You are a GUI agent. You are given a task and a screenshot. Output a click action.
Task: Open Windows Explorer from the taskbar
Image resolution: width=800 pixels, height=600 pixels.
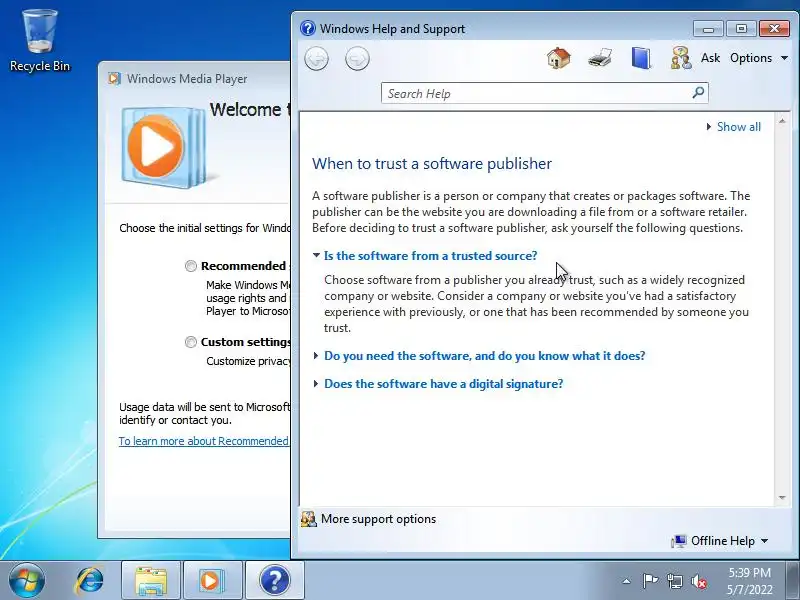tap(151, 581)
